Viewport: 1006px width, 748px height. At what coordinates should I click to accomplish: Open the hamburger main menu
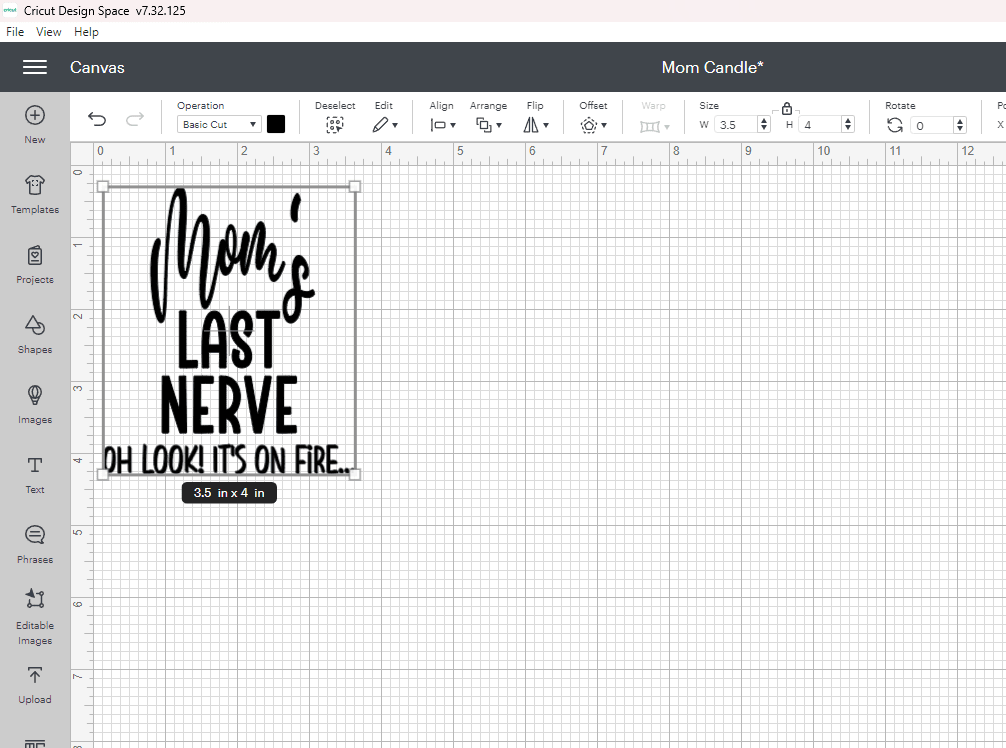[35, 67]
